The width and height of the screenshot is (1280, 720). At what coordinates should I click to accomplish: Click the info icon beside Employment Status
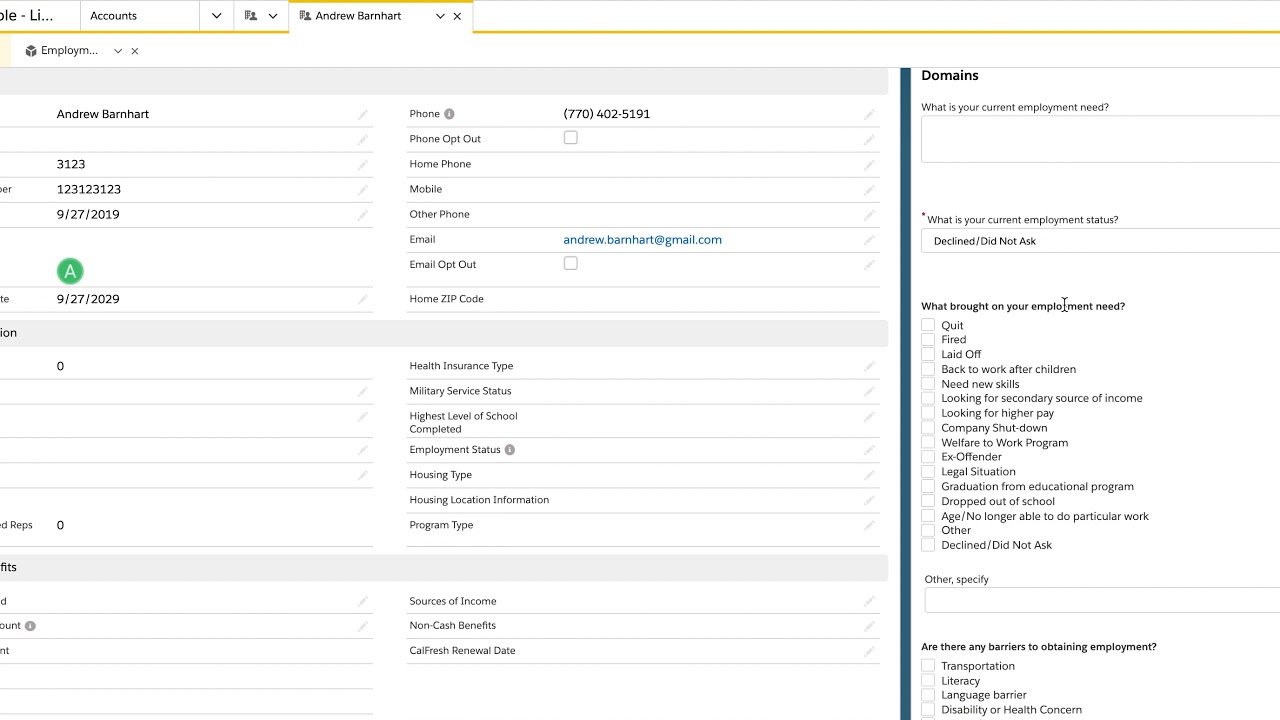pyautogui.click(x=509, y=450)
